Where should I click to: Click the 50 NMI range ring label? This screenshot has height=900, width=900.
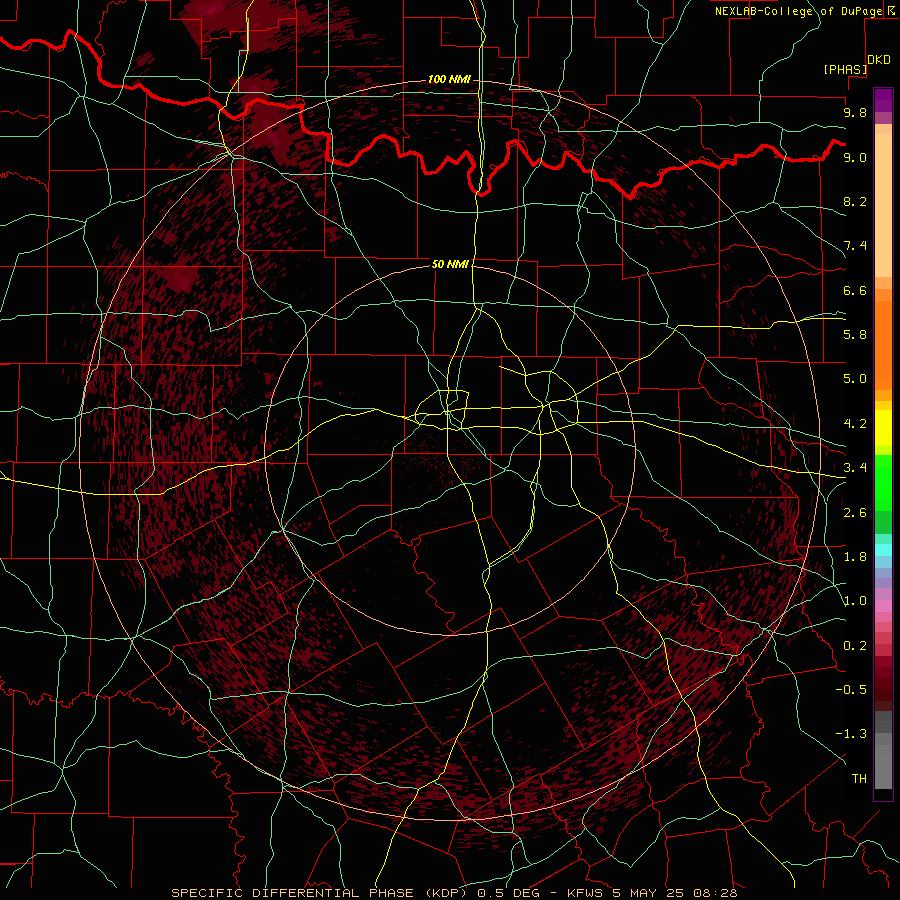click(451, 264)
